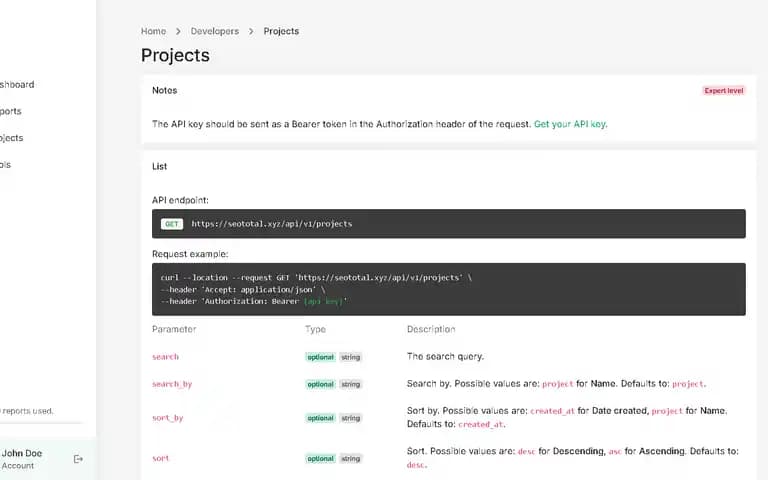Viewport: 768px width, 480px height.
Task: Click the chevron between Developers and Projects
Action: click(251, 31)
